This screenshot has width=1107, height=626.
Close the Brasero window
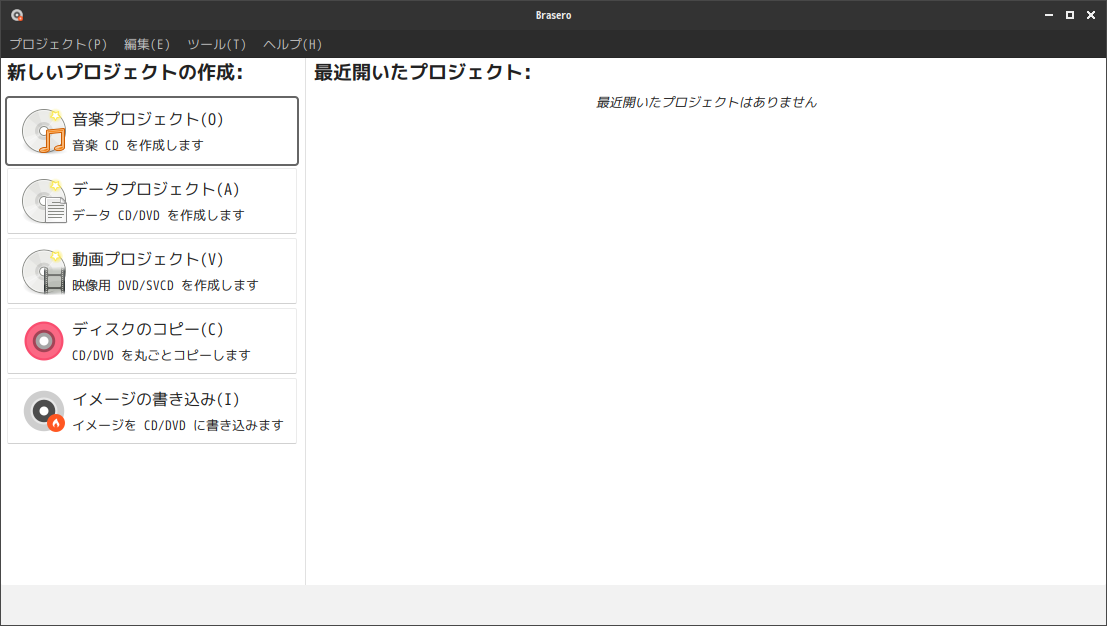point(1091,15)
